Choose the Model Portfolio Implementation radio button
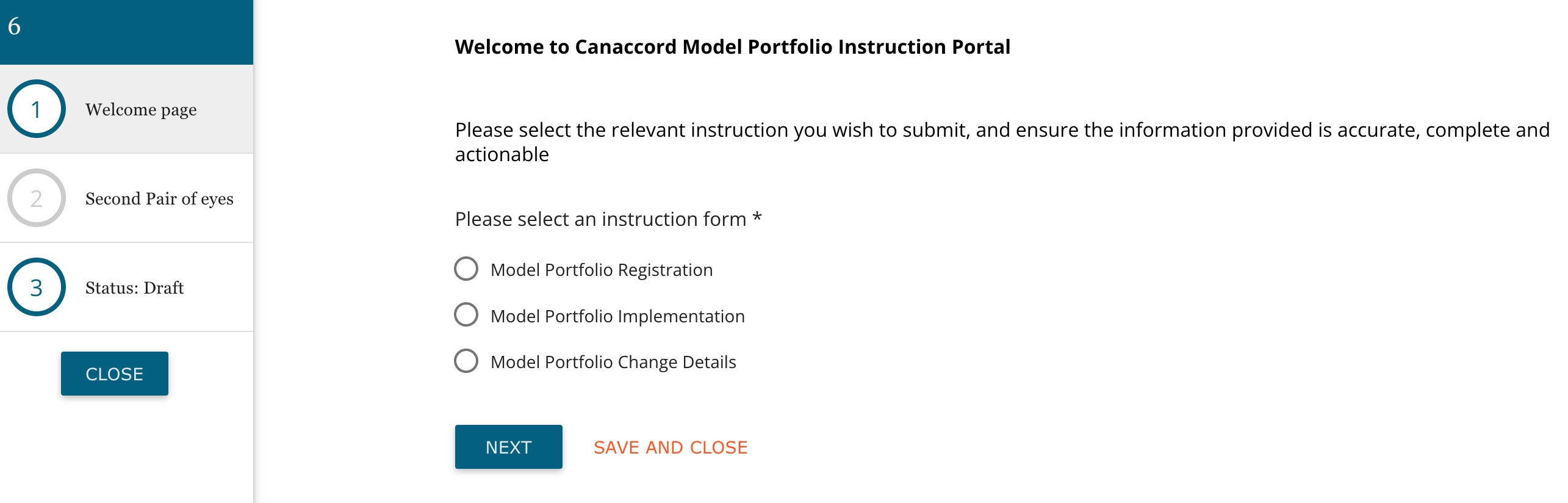Image resolution: width=1568 pixels, height=503 pixels. pyautogui.click(x=466, y=315)
